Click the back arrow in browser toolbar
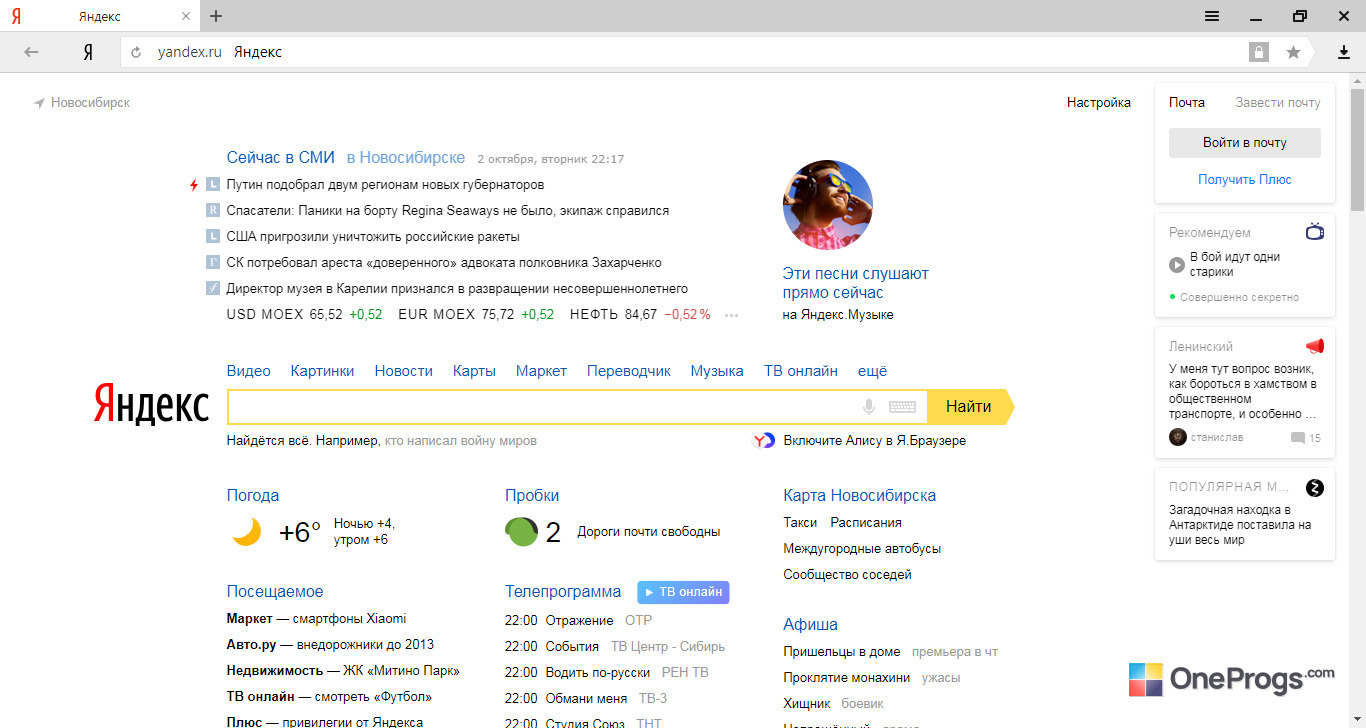The width and height of the screenshot is (1366, 728). [x=31, y=52]
